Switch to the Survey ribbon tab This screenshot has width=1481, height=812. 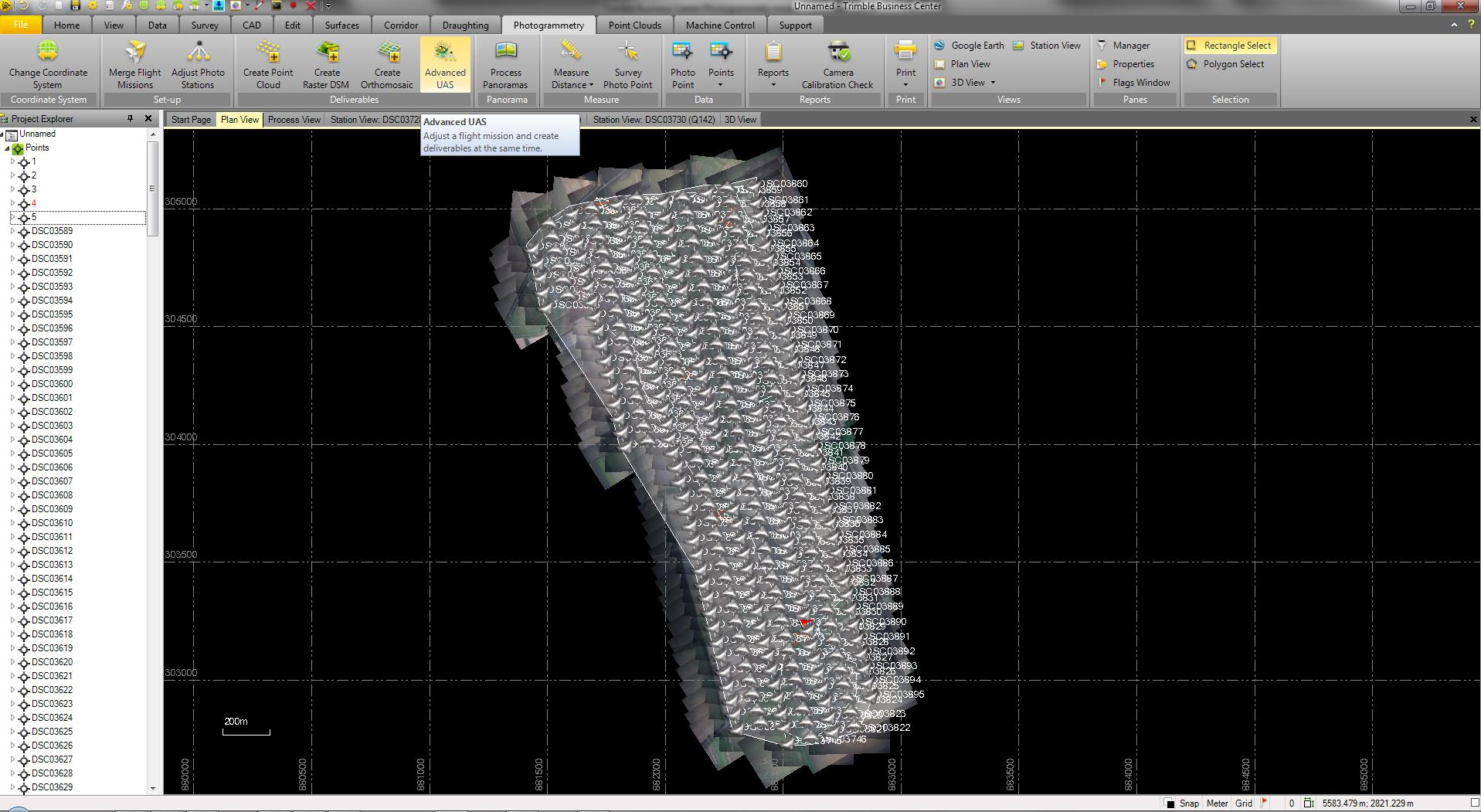point(205,25)
